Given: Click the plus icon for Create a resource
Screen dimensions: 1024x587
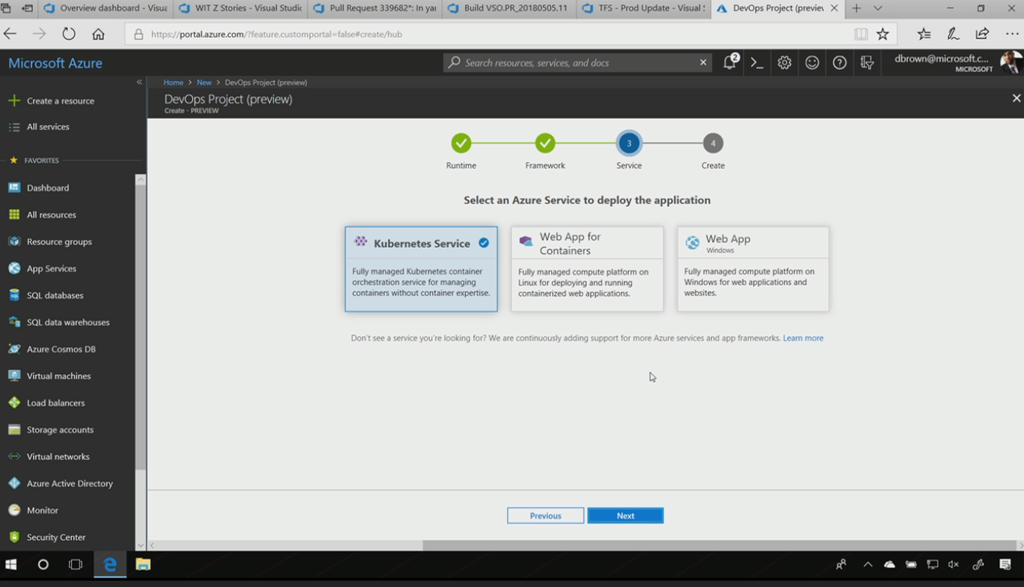Looking at the screenshot, I should (x=14, y=101).
